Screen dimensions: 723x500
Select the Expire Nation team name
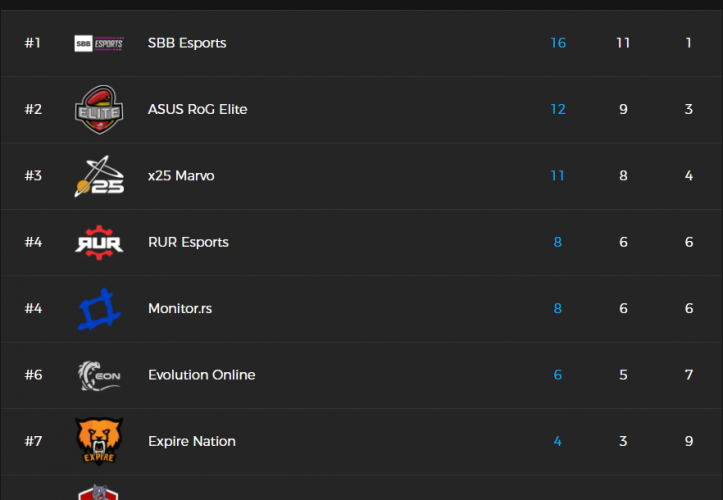click(x=192, y=441)
